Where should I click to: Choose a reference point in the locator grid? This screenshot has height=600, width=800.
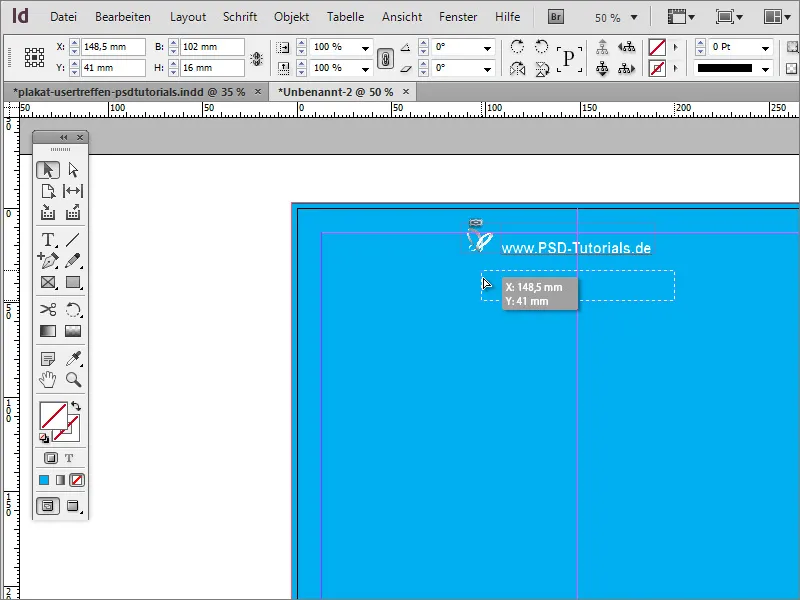point(34,57)
